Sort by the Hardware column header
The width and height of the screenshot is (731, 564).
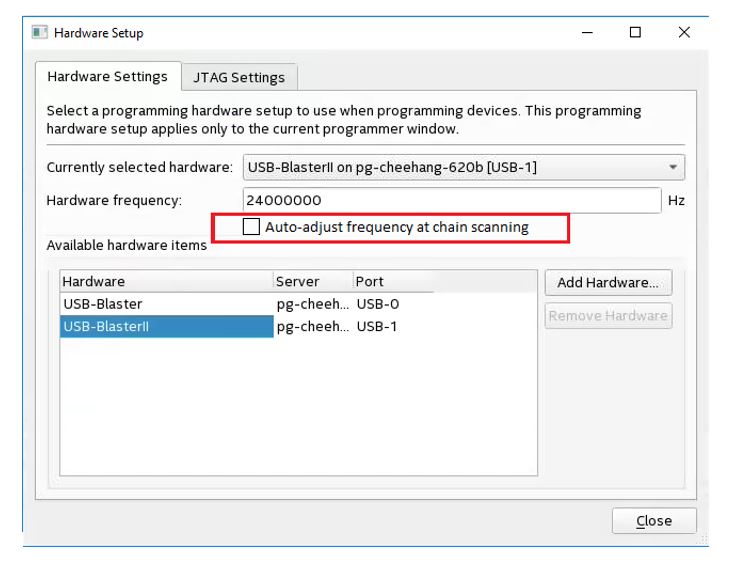click(166, 282)
